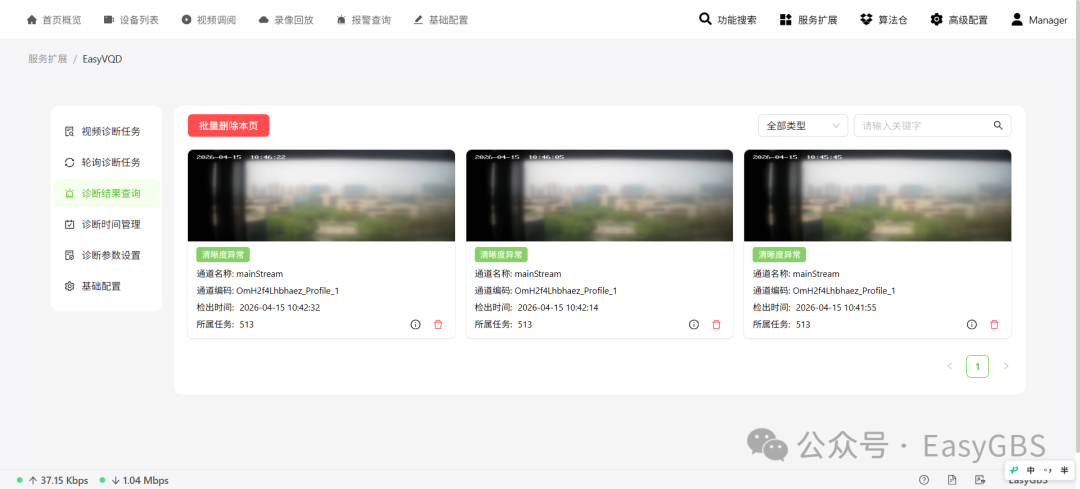
Task: Toggle the IME punctuation mode button
Action: [x=1048, y=470]
